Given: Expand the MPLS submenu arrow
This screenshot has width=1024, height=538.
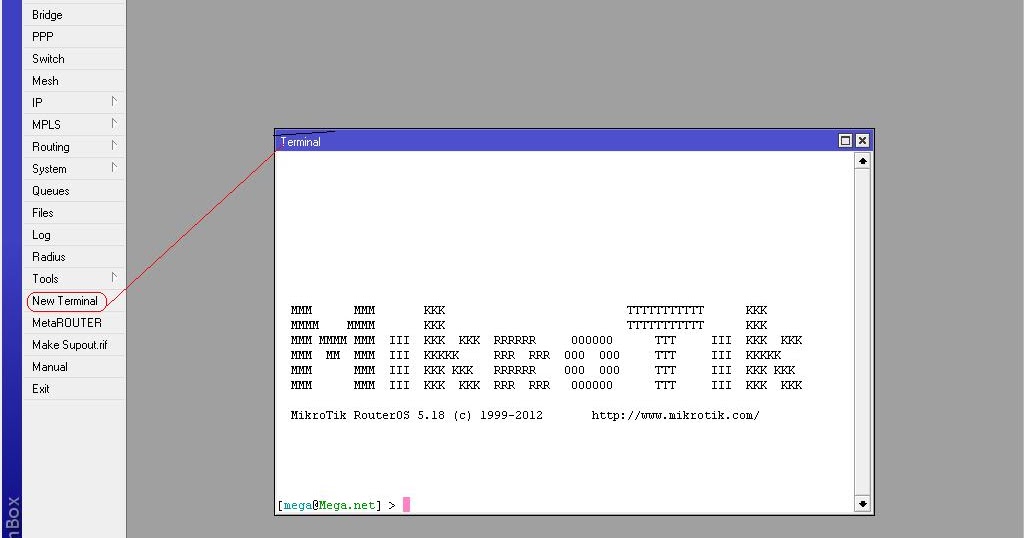Looking at the screenshot, I should [114, 123].
